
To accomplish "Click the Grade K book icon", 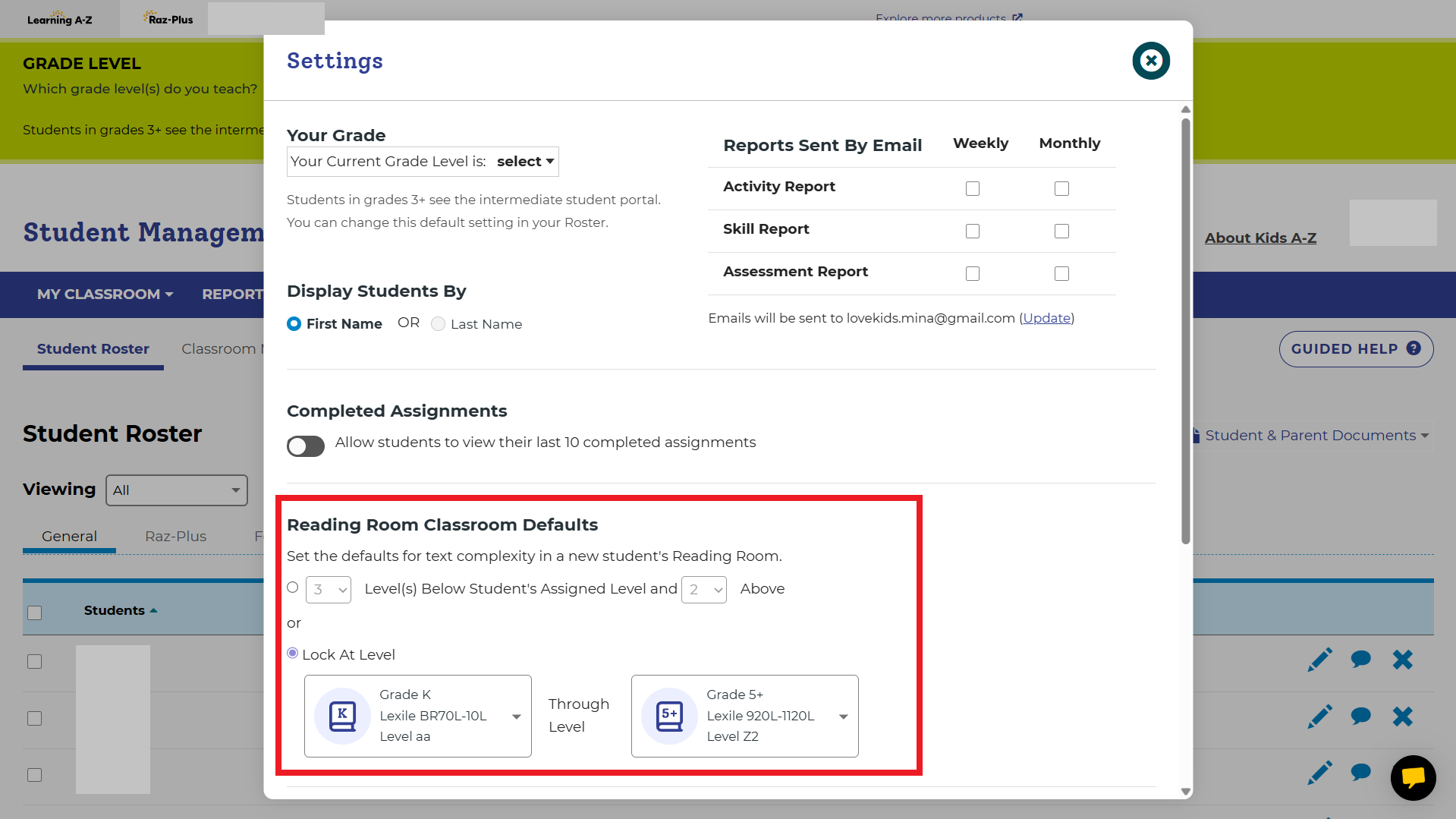I will tap(342, 716).
